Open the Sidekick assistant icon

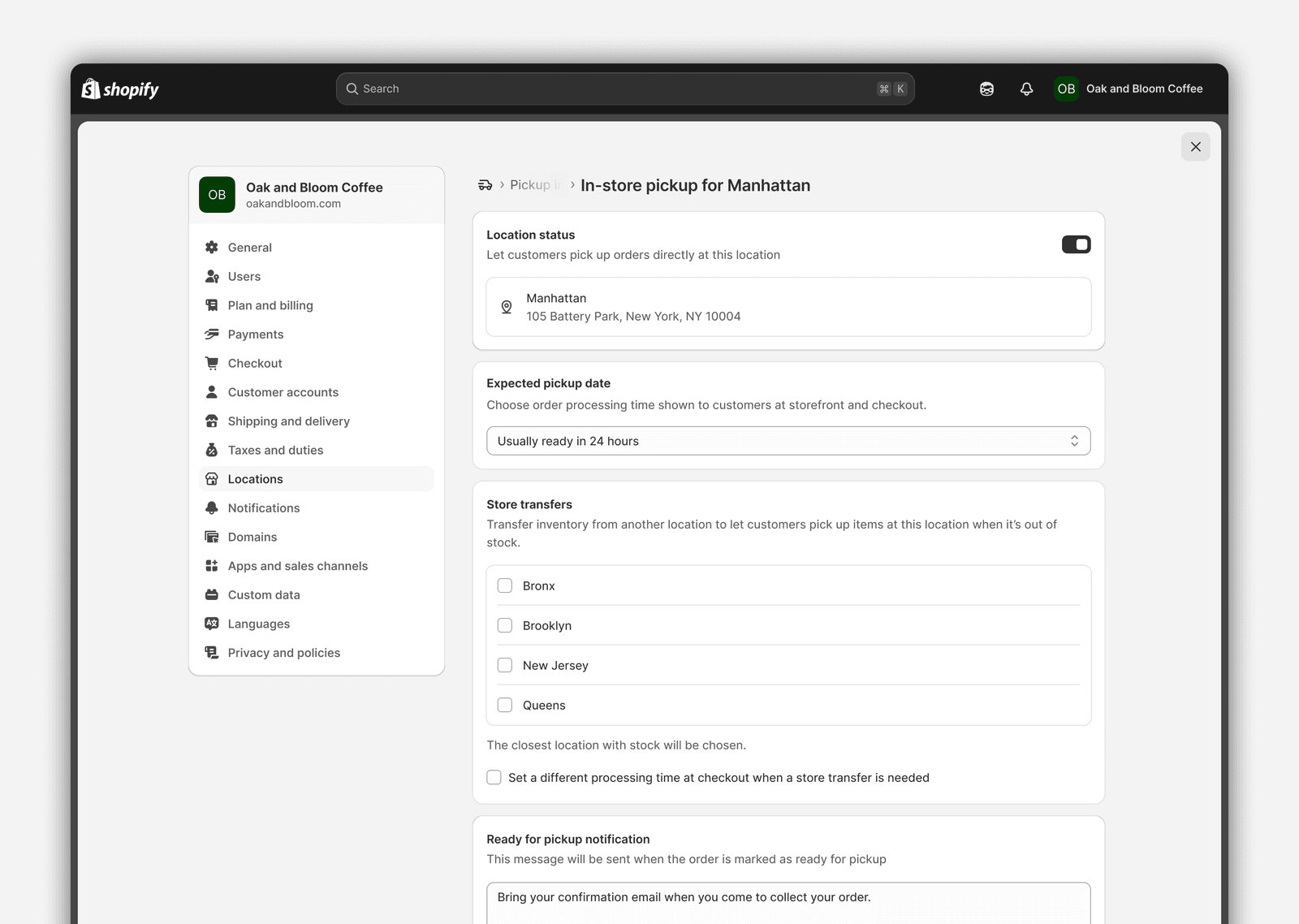point(986,89)
